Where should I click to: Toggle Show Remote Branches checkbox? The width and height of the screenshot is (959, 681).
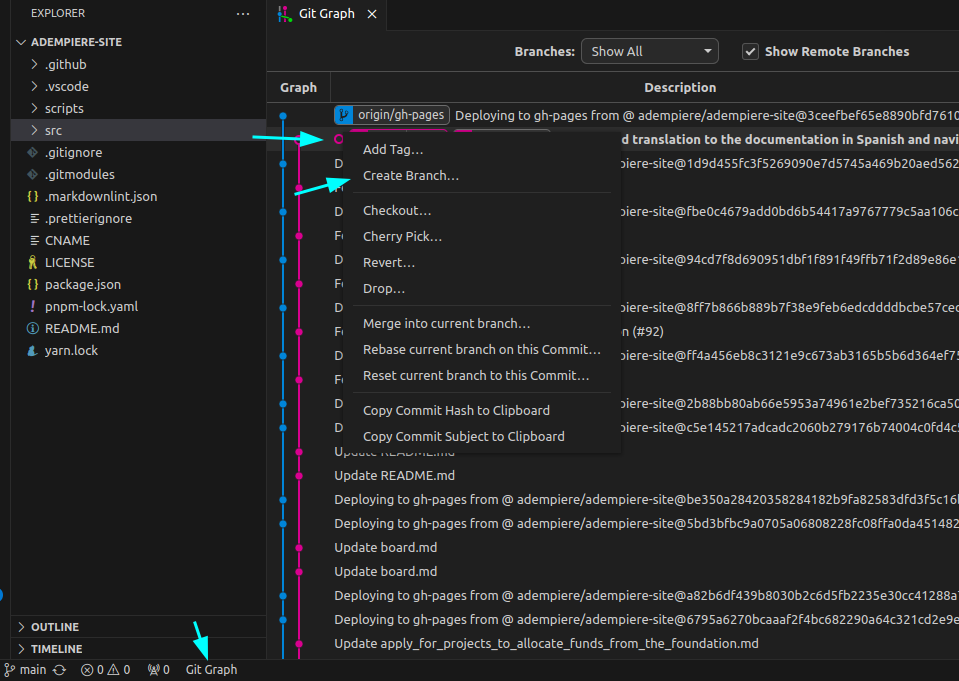(x=750, y=51)
